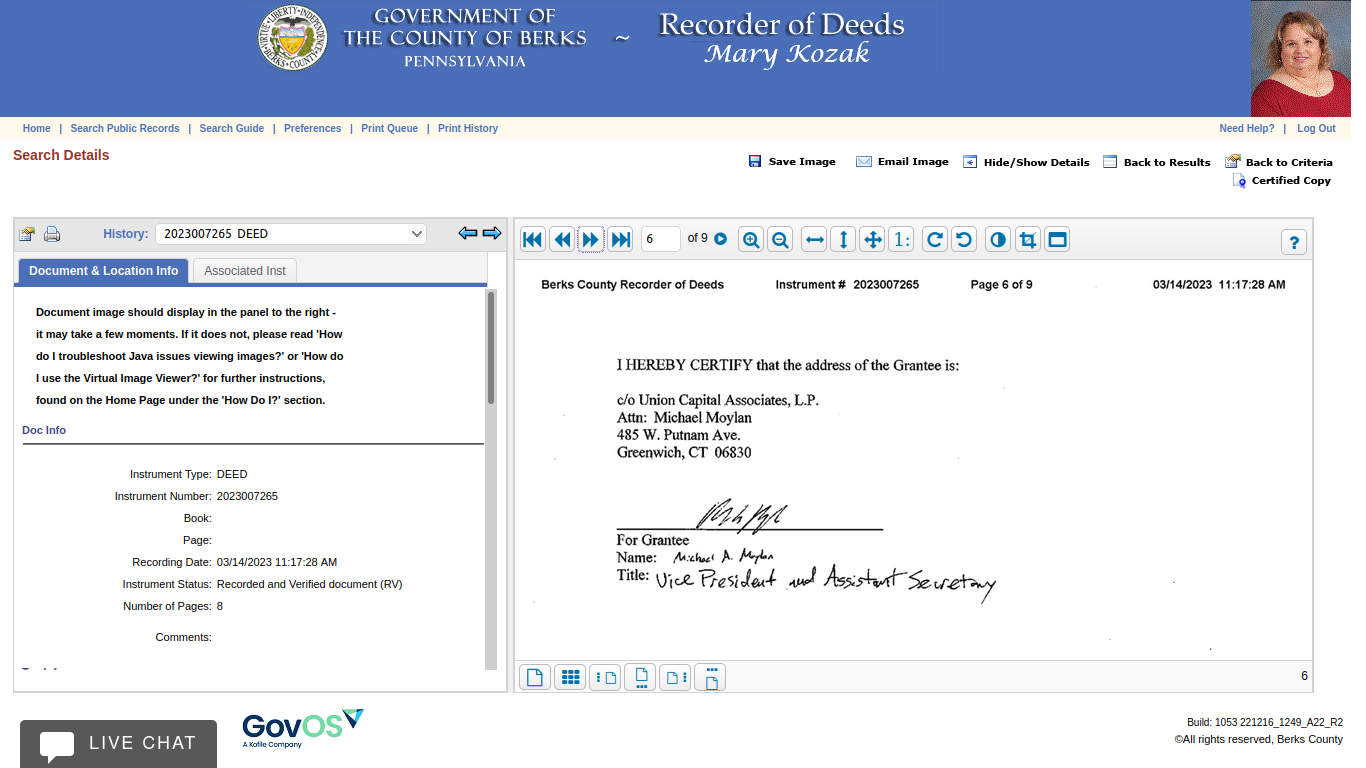1366x768 pixels.
Task: Rotate the image counterclockwise
Action: (963, 239)
